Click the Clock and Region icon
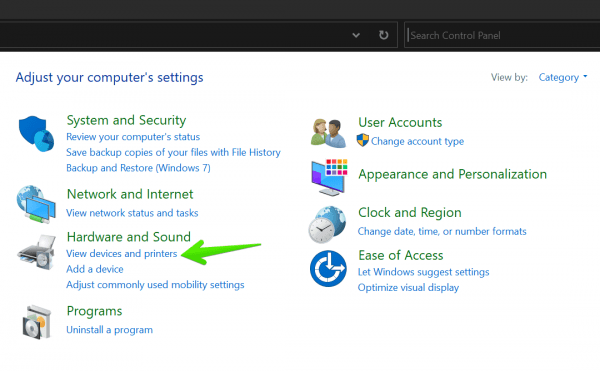 (x=328, y=224)
